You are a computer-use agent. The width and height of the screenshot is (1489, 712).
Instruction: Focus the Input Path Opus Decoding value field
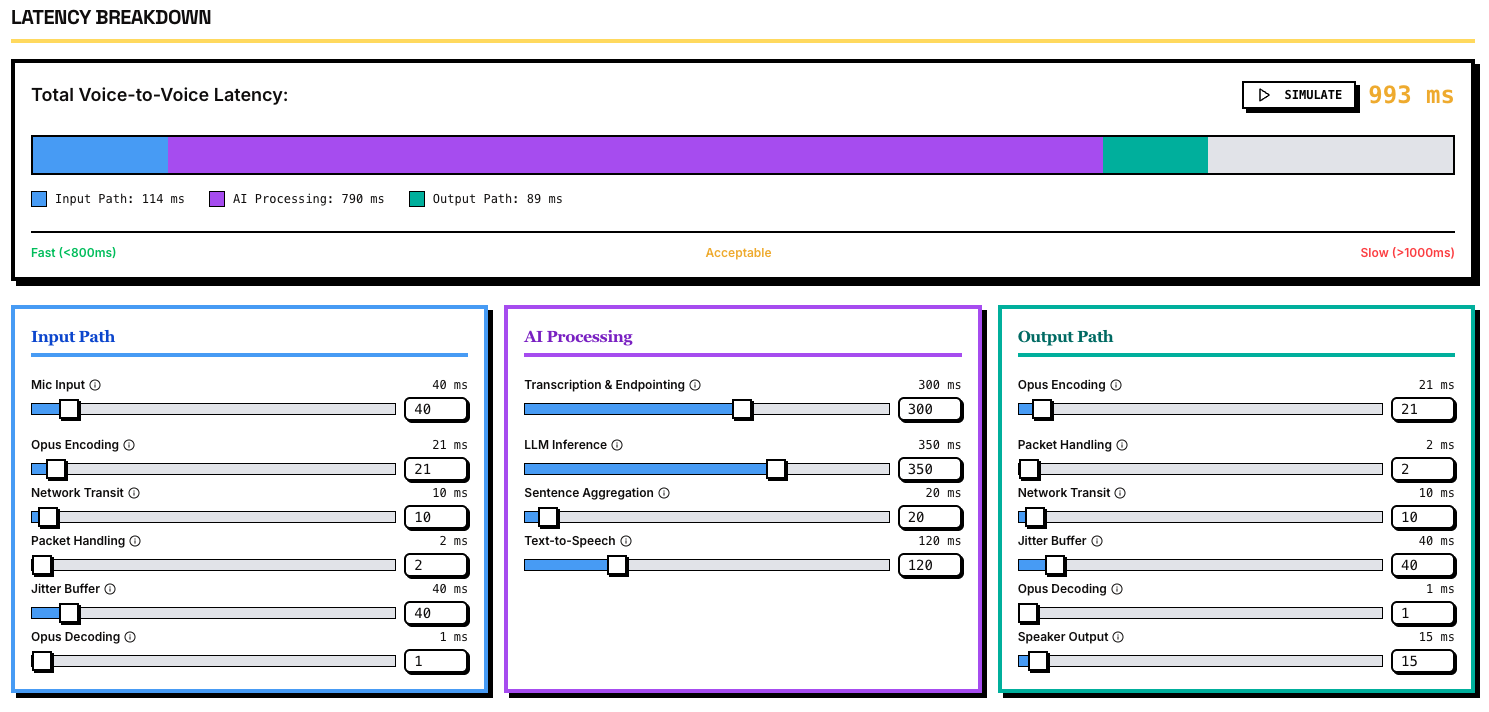pyautogui.click(x=436, y=661)
